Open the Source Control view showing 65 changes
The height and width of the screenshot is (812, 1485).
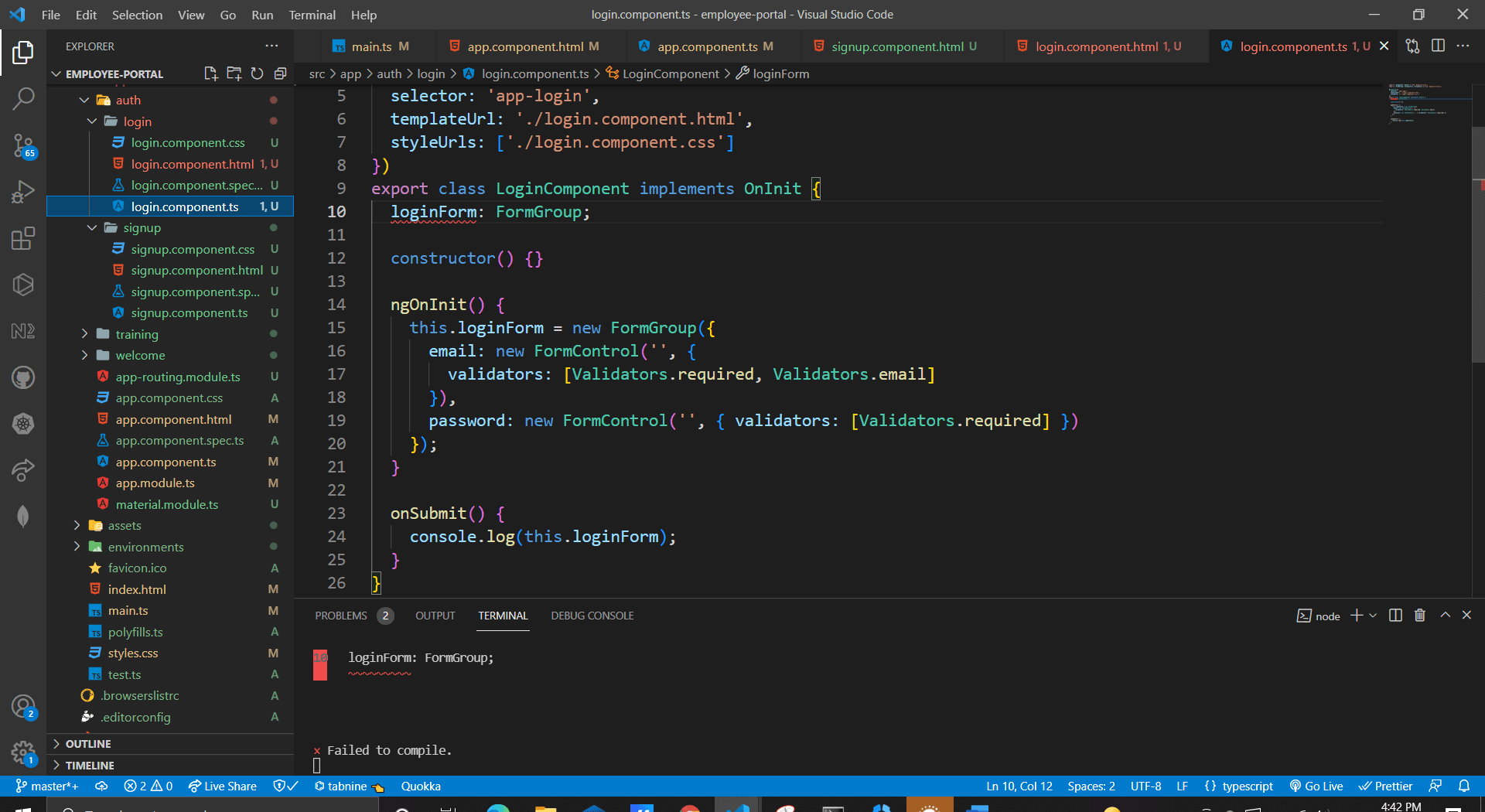coord(23,147)
